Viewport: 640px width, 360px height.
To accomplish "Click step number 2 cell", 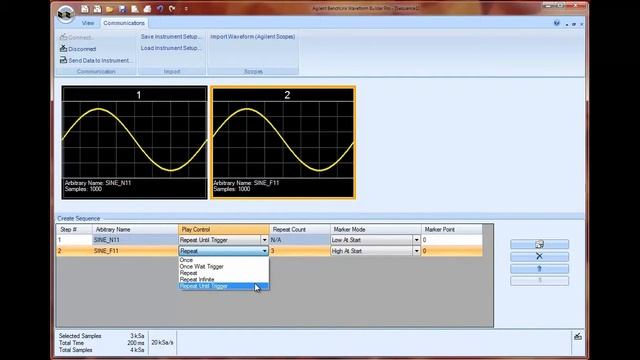I will pyautogui.click(x=74, y=251).
